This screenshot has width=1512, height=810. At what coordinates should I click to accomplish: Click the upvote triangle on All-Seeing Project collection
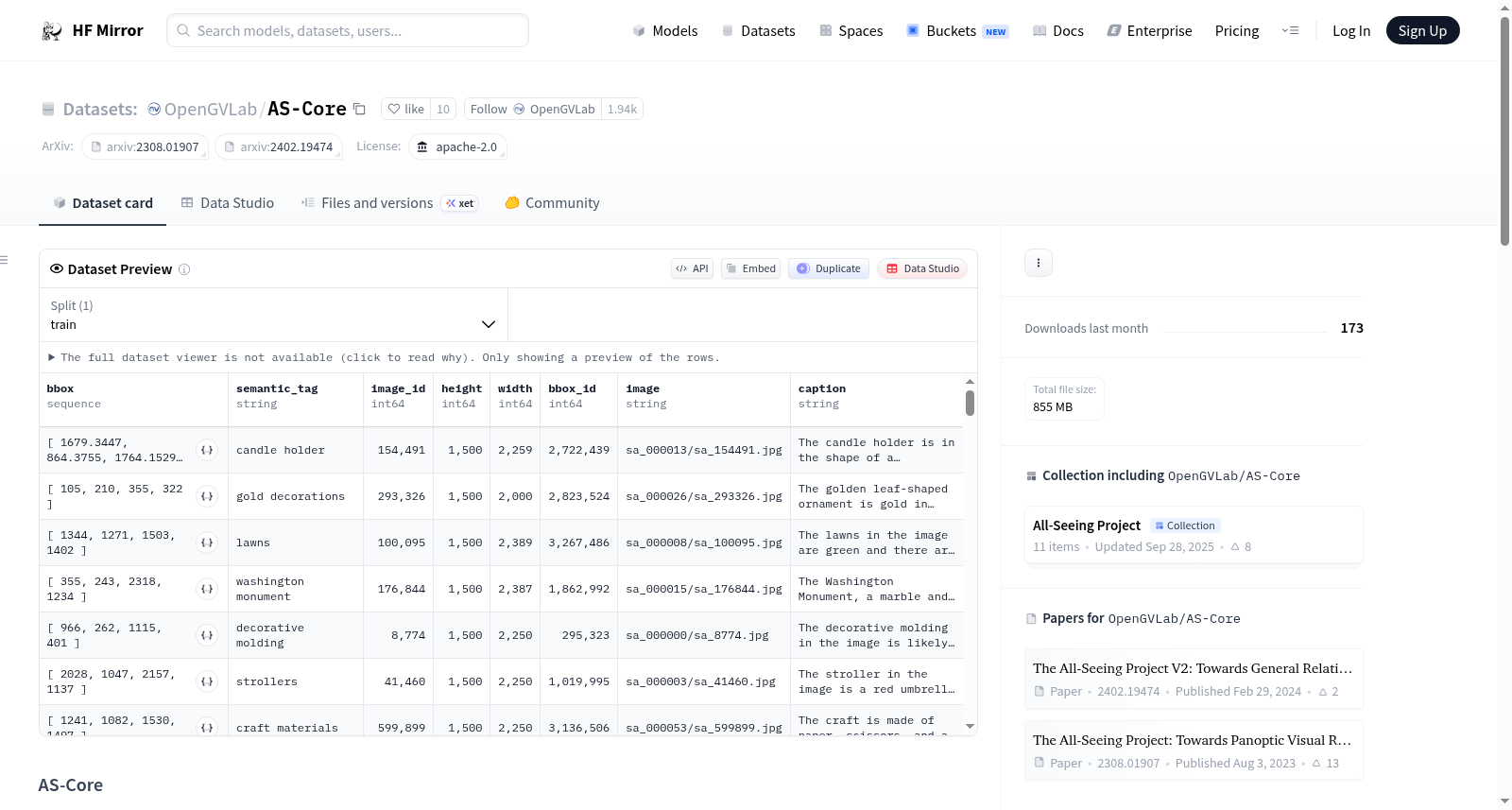click(x=1235, y=546)
